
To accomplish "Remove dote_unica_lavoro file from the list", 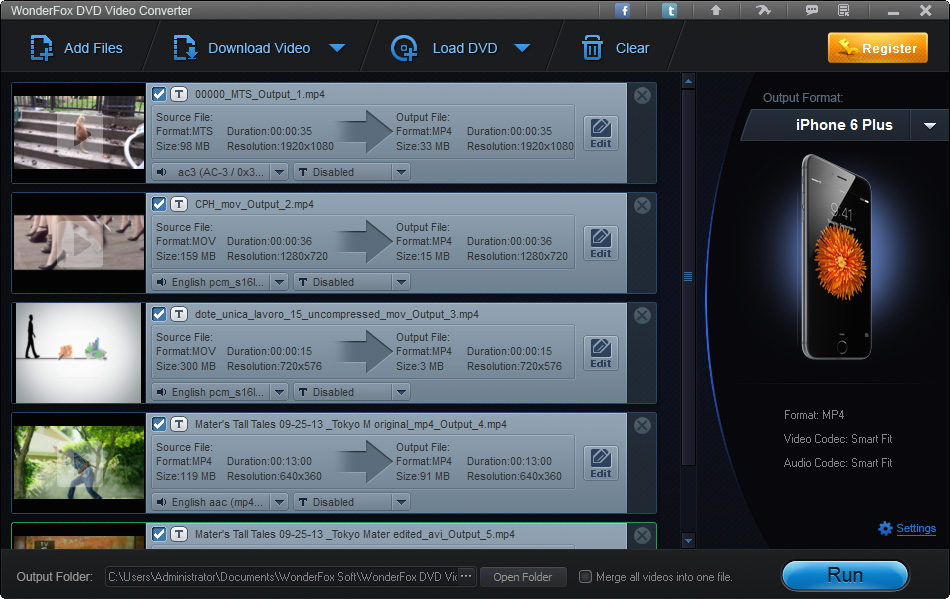I will click(642, 315).
